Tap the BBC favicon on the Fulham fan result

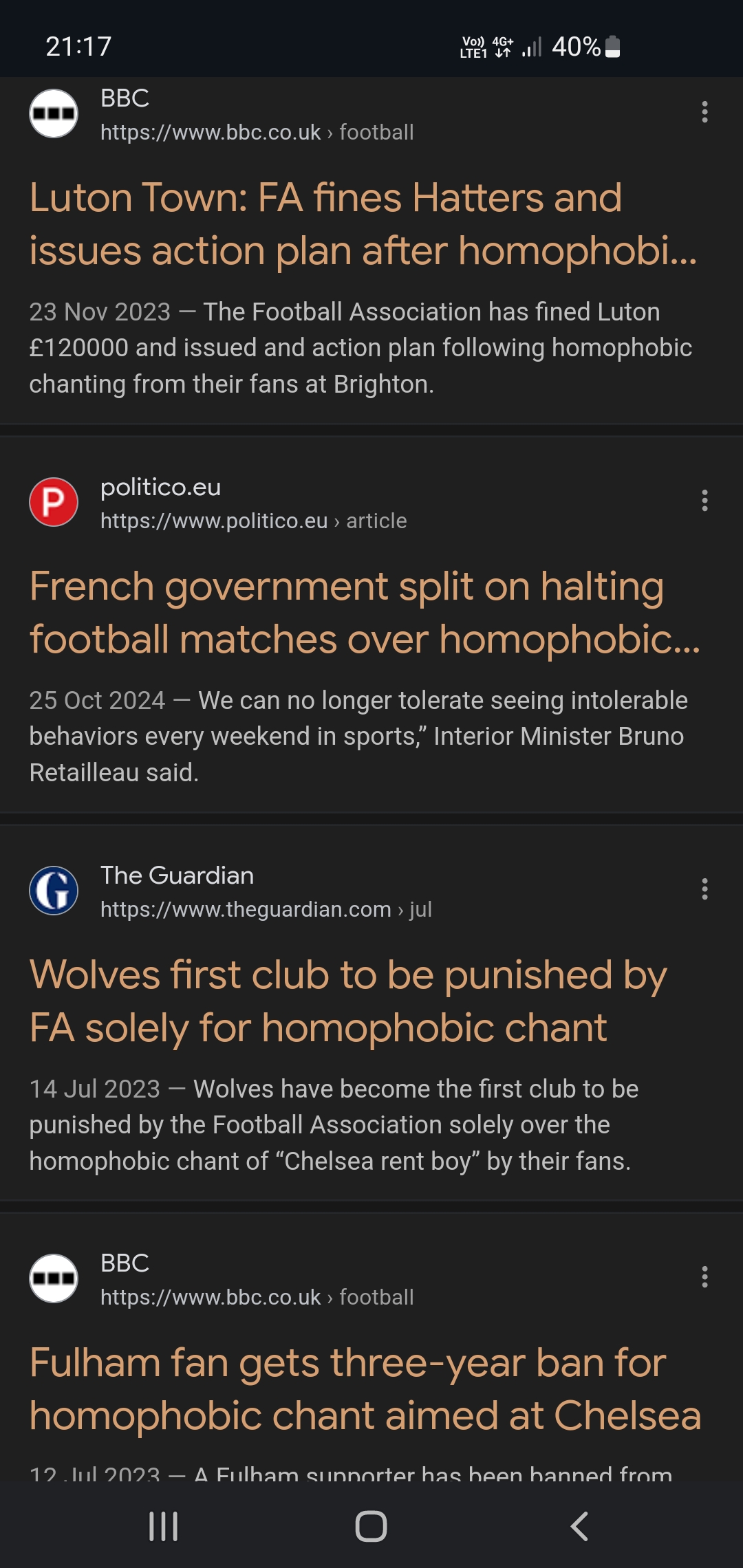click(x=54, y=1278)
